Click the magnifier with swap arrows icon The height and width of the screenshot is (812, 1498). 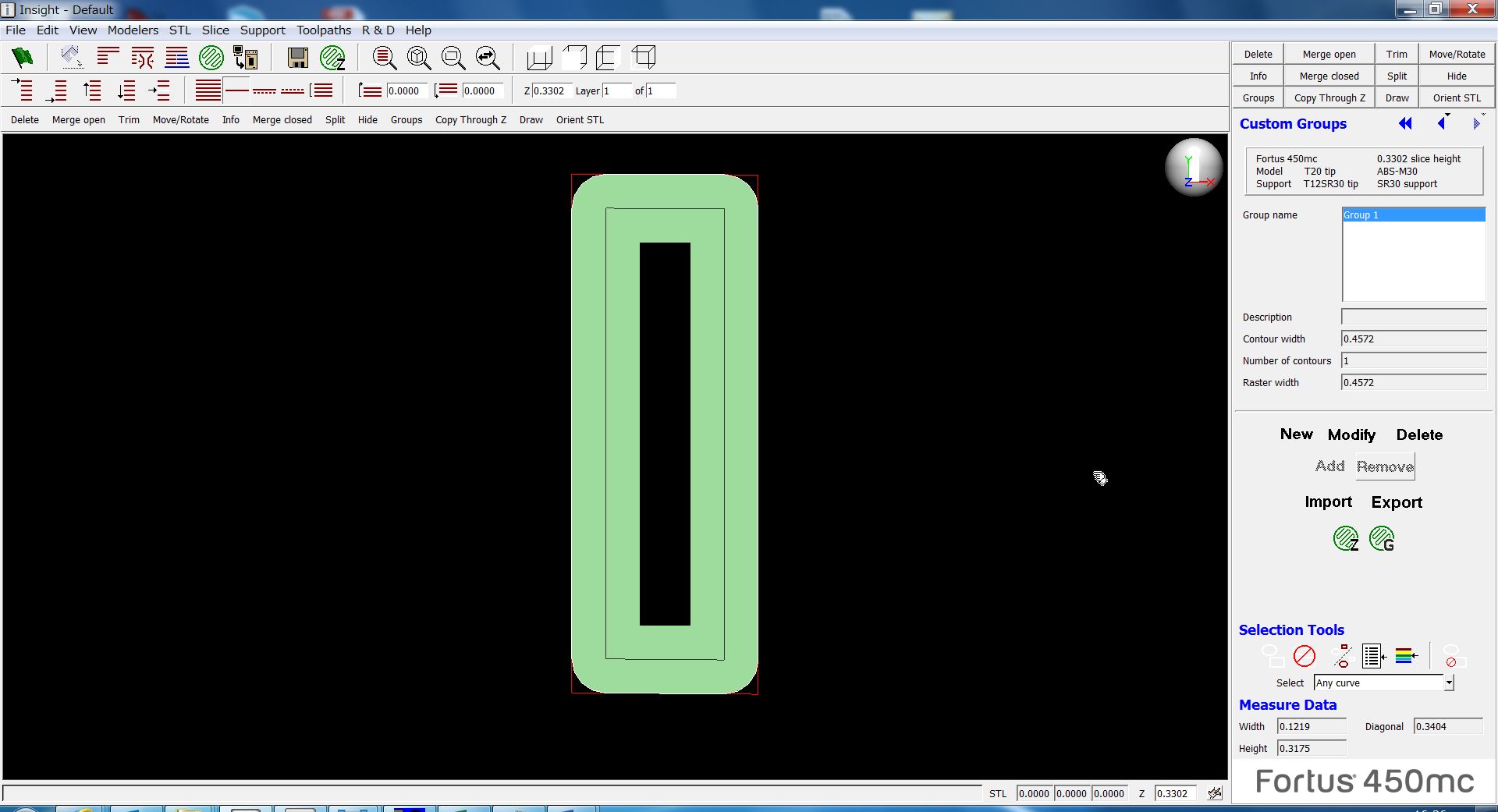[488, 58]
